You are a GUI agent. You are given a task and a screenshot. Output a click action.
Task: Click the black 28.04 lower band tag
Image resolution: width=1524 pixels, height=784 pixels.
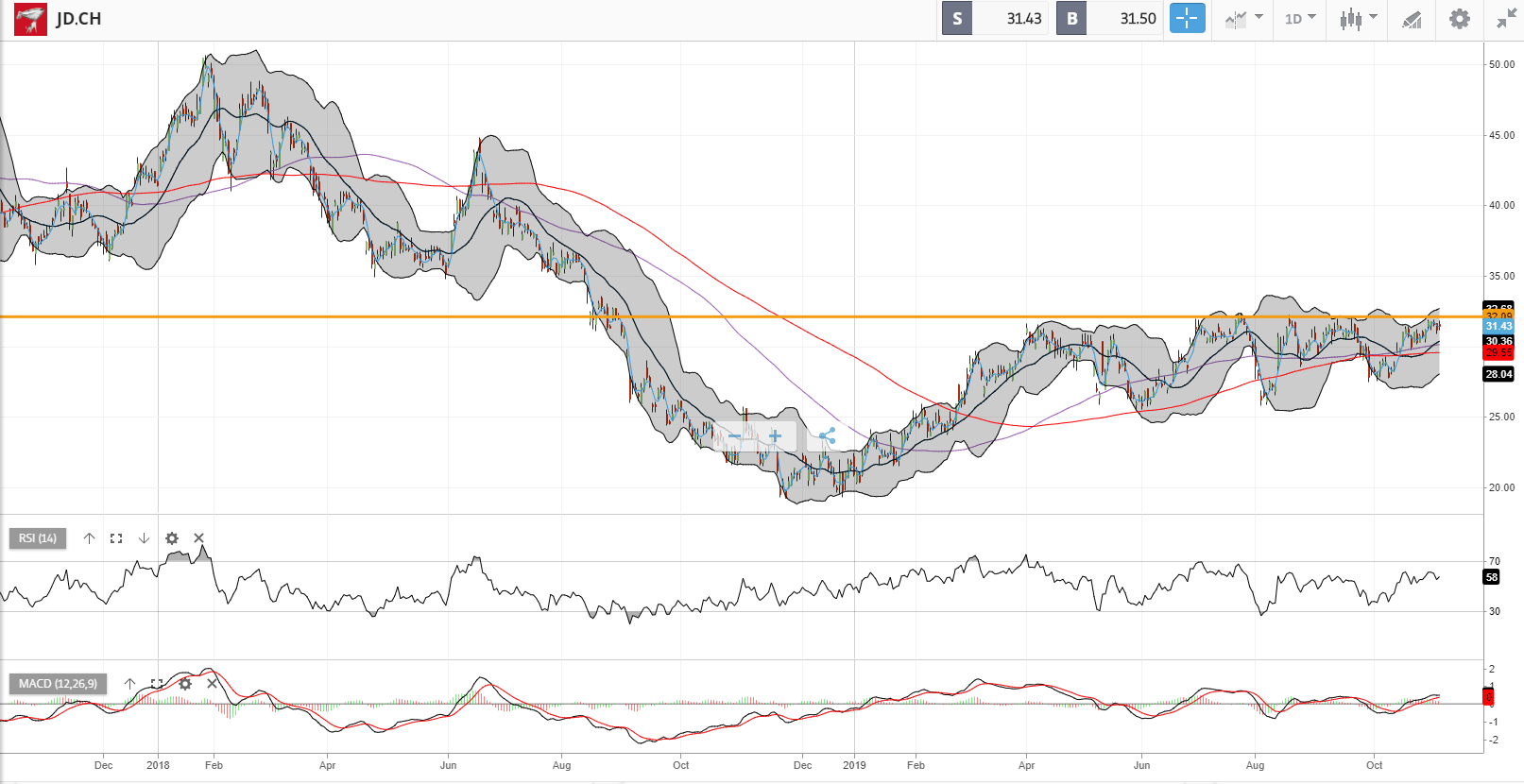(1498, 374)
